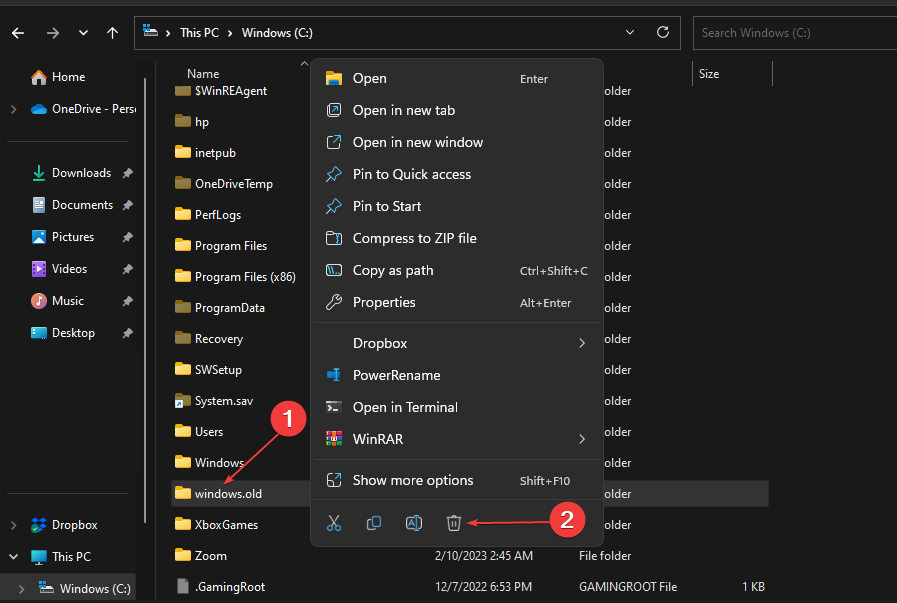Screen dimensions: 897x603
Task: Collapse This PC in the sidebar
Action: click(11, 556)
